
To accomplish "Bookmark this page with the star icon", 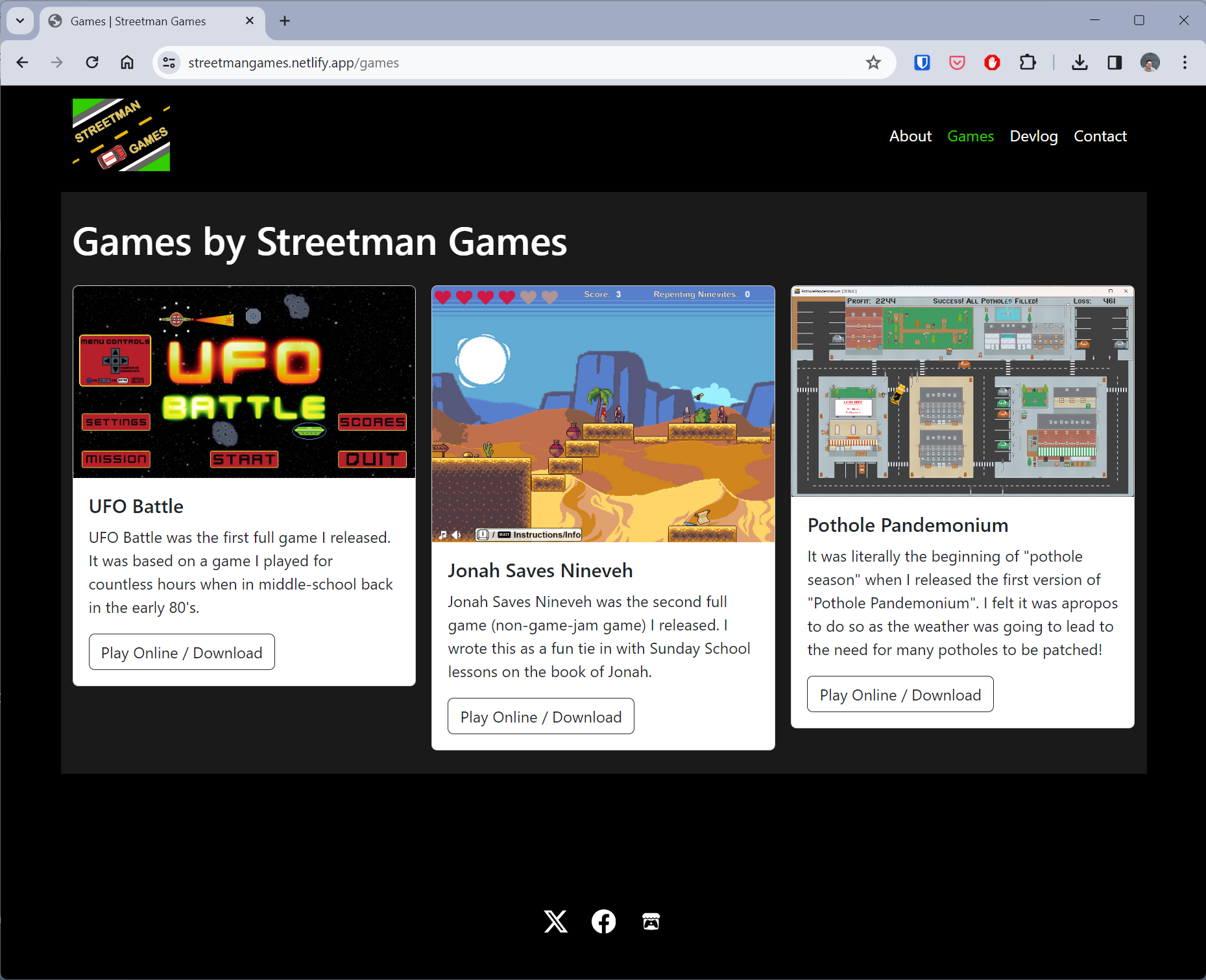I will (873, 62).
